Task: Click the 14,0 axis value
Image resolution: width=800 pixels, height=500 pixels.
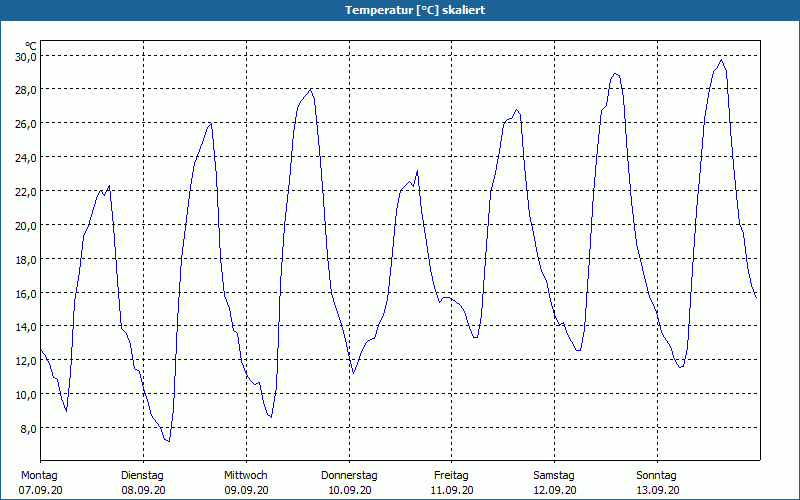Action: pos(26,327)
